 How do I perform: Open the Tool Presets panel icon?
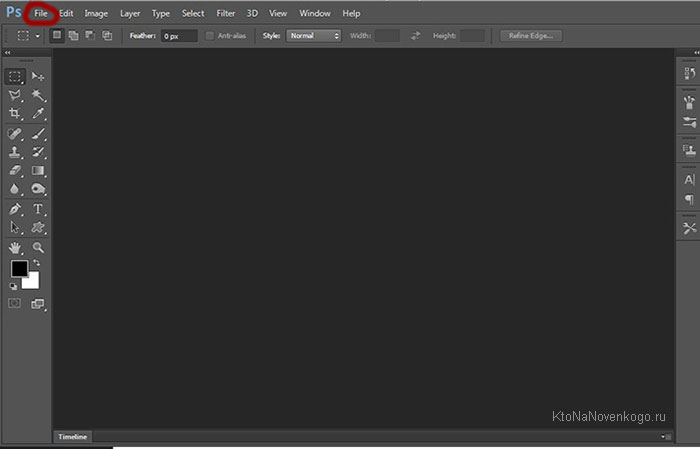(x=689, y=228)
